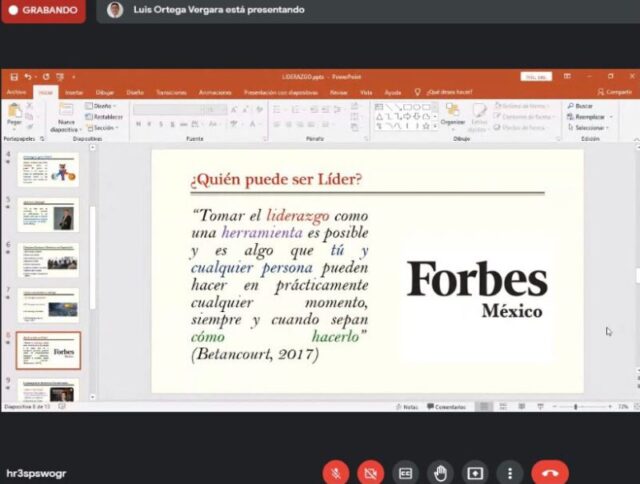Select the star shape in shapes gallery
The height and width of the screenshot is (484, 640).
coord(426,126)
